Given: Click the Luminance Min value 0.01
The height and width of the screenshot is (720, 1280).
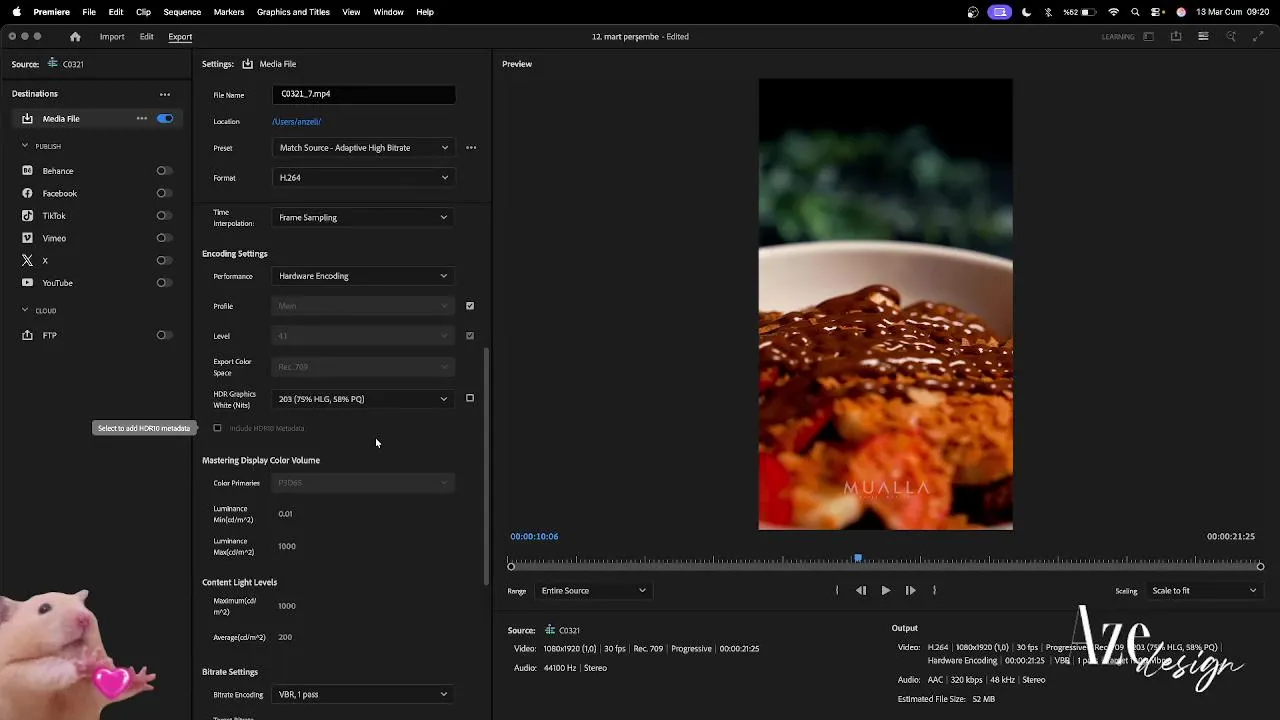Looking at the screenshot, I should [x=286, y=514].
